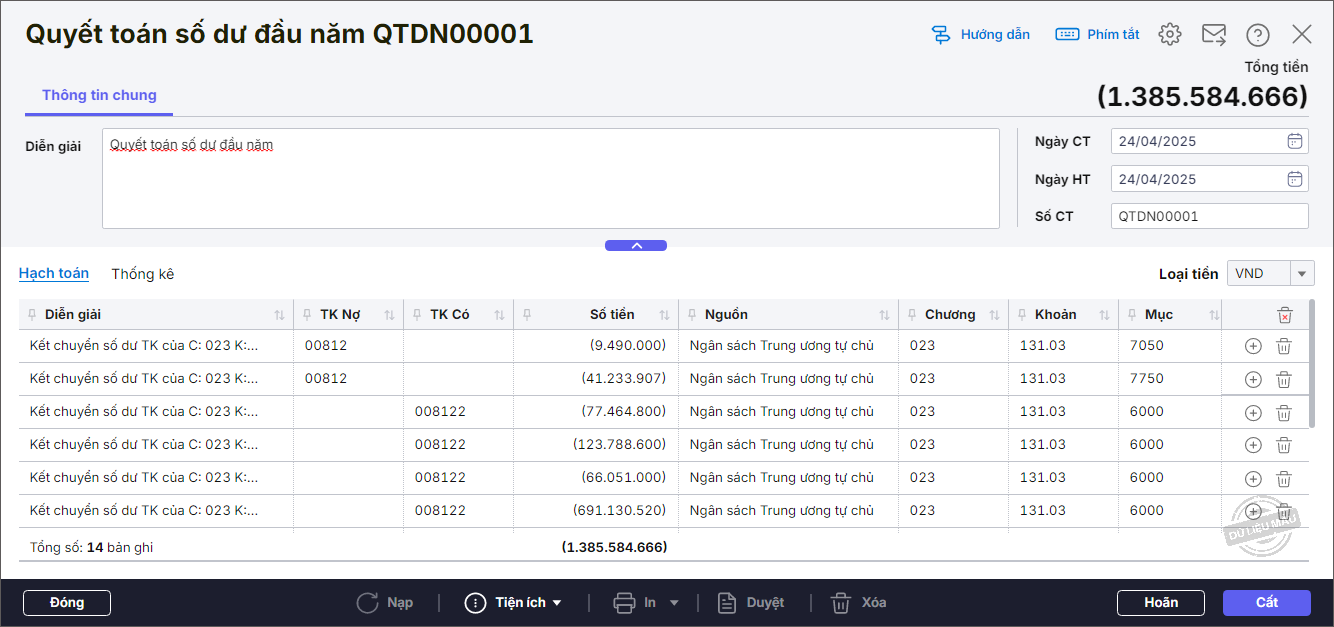Open calendar picker for Ngày HT

tap(1294, 179)
